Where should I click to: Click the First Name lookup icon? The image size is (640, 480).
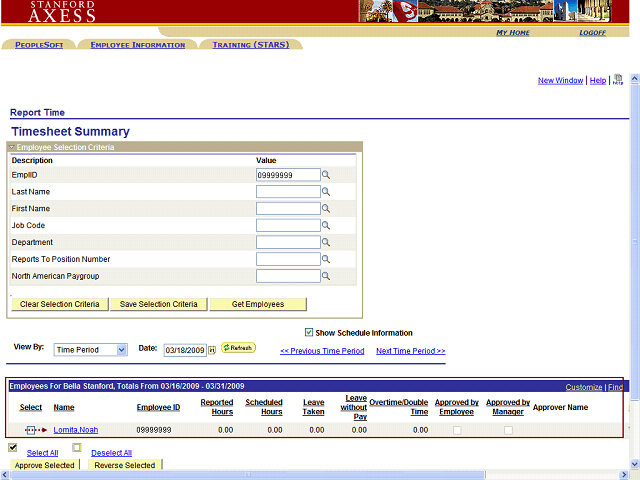326,209
